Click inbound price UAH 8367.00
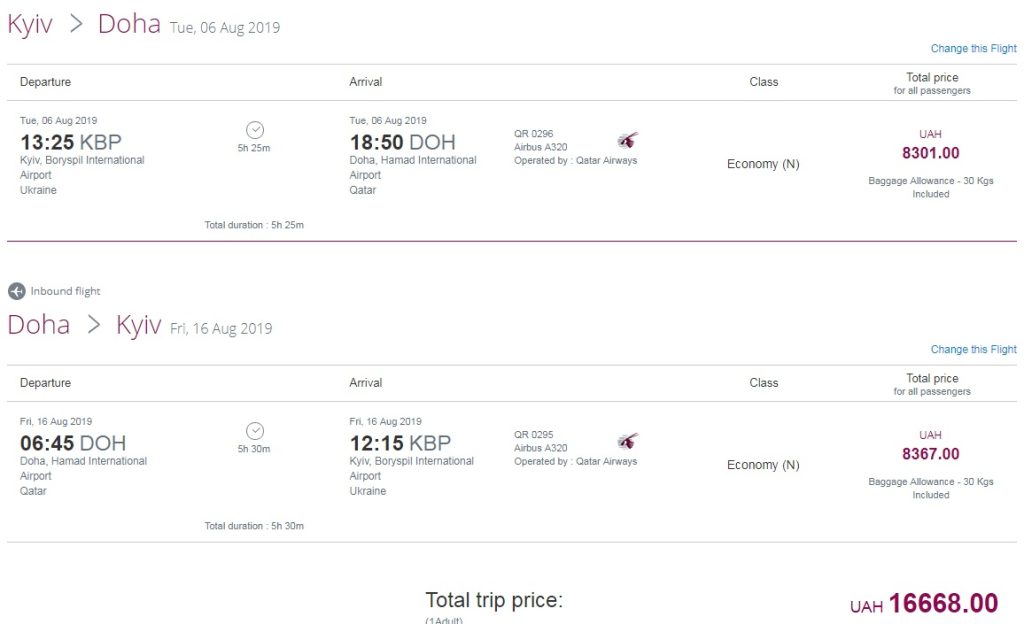This screenshot has width=1024, height=624. pos(930,454)
